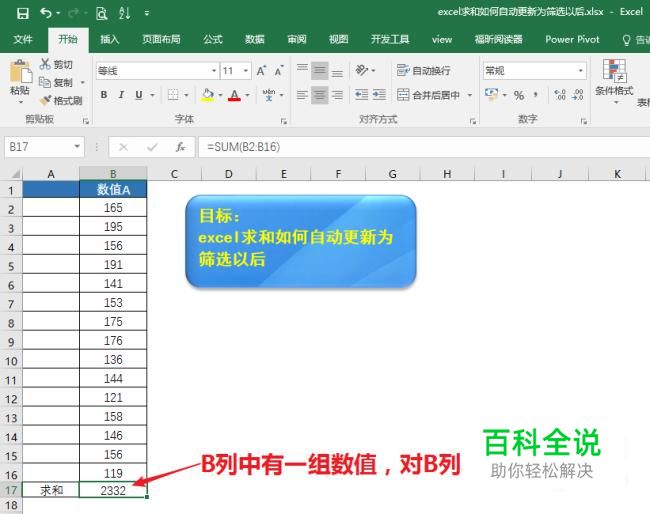Screen dimensions: 650x514
Task: Click Decrease Indent icon
Action: tap(361, 95)
